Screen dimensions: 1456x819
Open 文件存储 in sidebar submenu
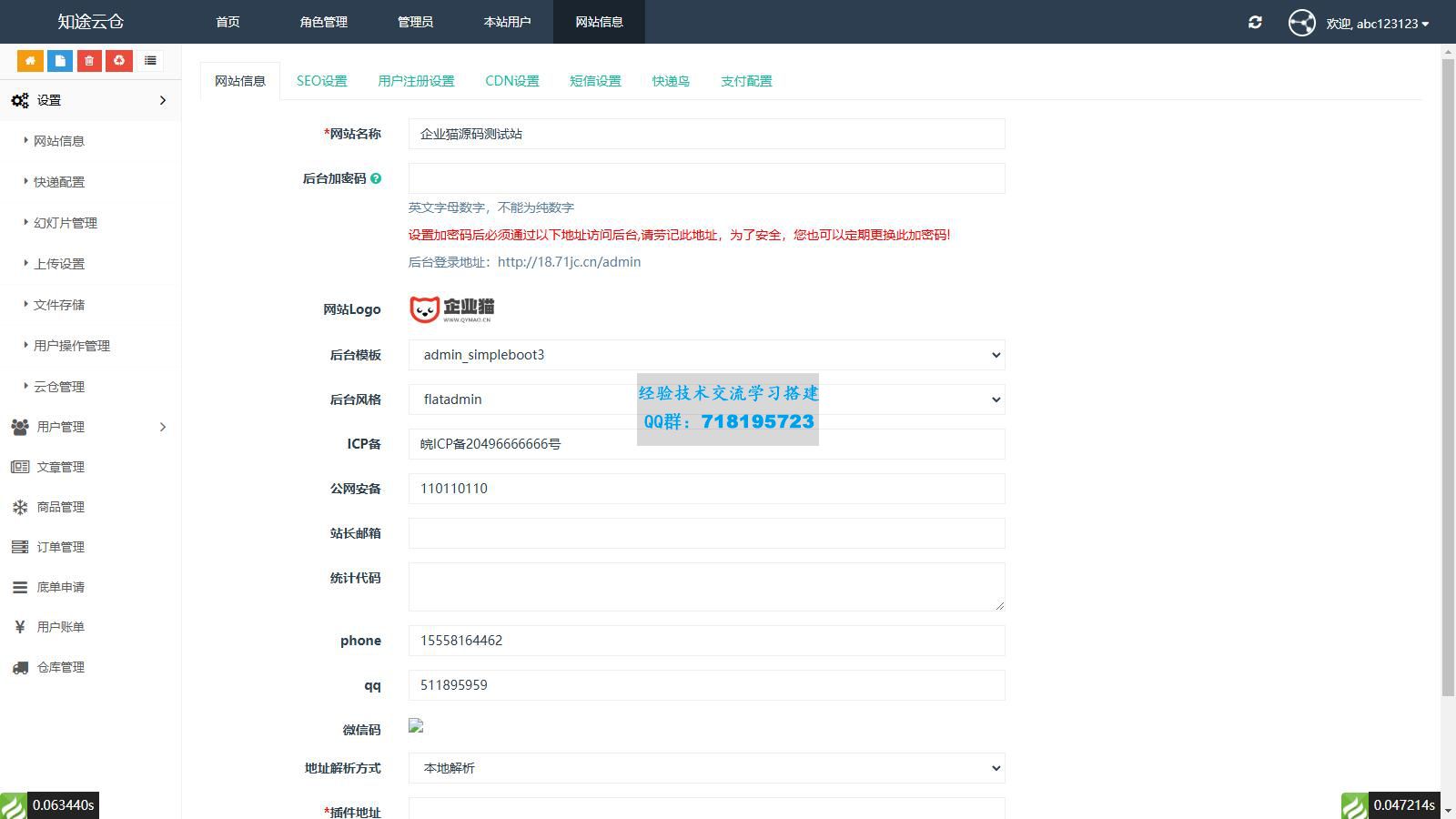pyautogui.click(x=59, y=305)
